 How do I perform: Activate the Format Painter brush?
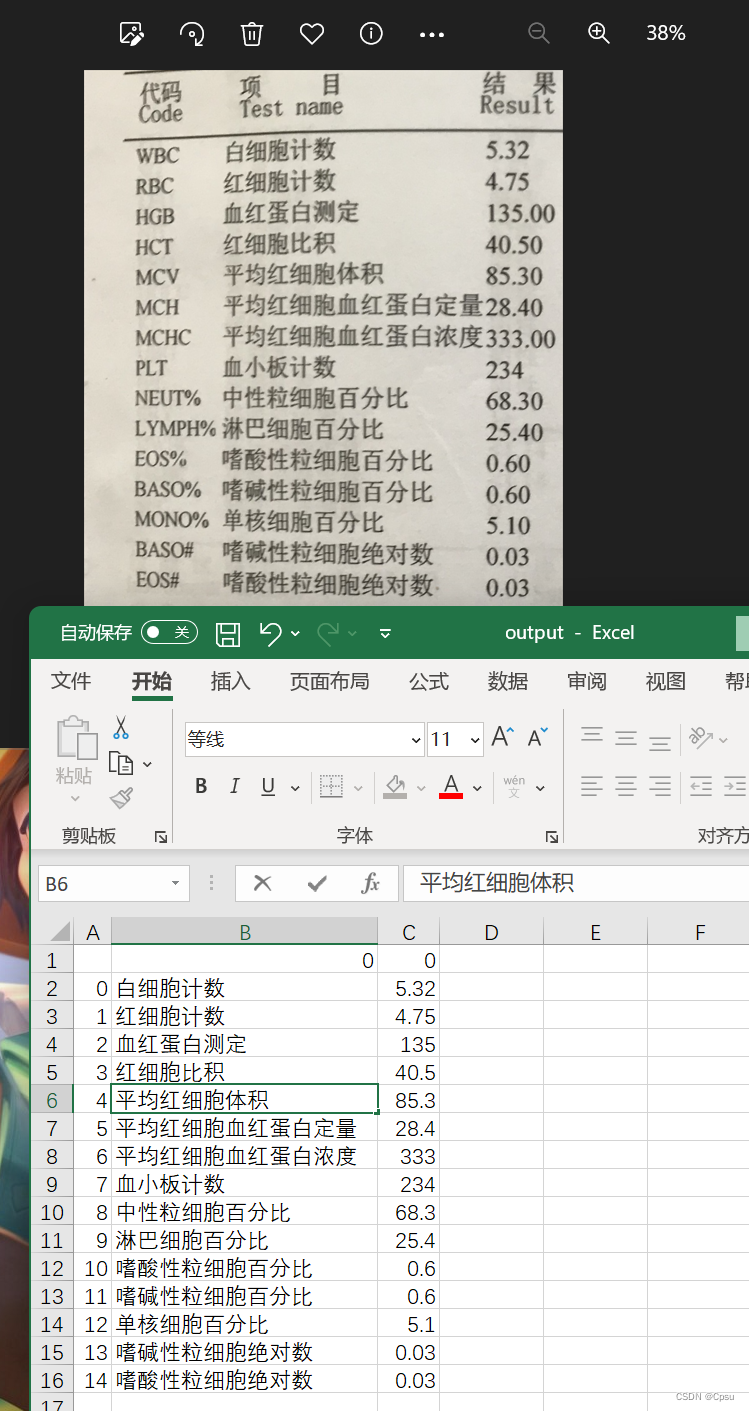coord(121,798)
